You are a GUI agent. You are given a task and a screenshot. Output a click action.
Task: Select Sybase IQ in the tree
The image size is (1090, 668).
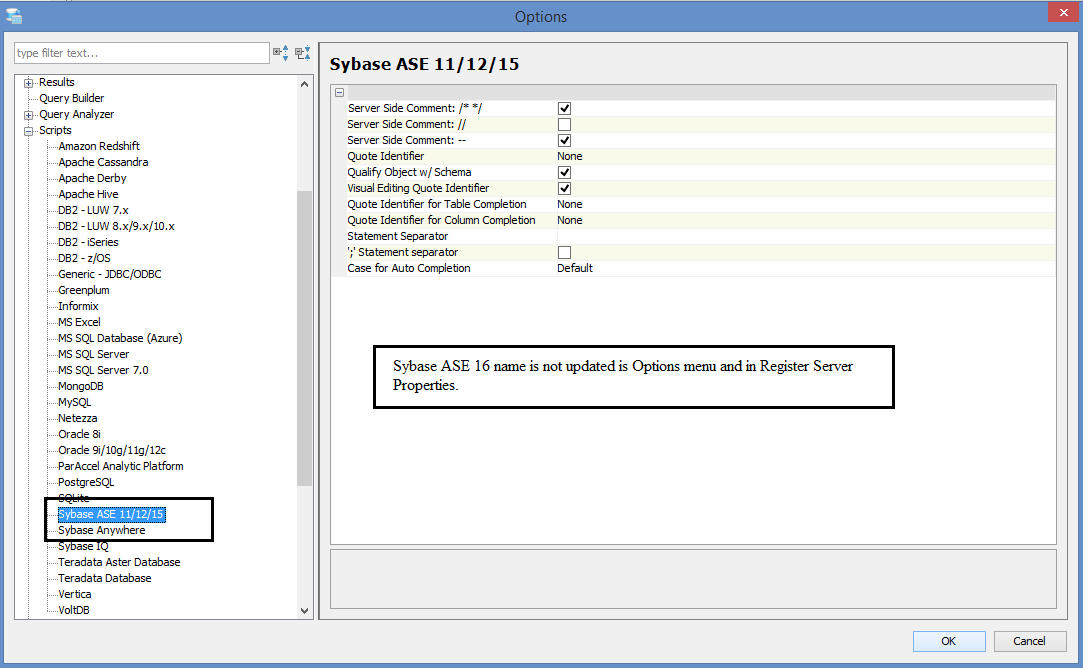tap(83, 546)
